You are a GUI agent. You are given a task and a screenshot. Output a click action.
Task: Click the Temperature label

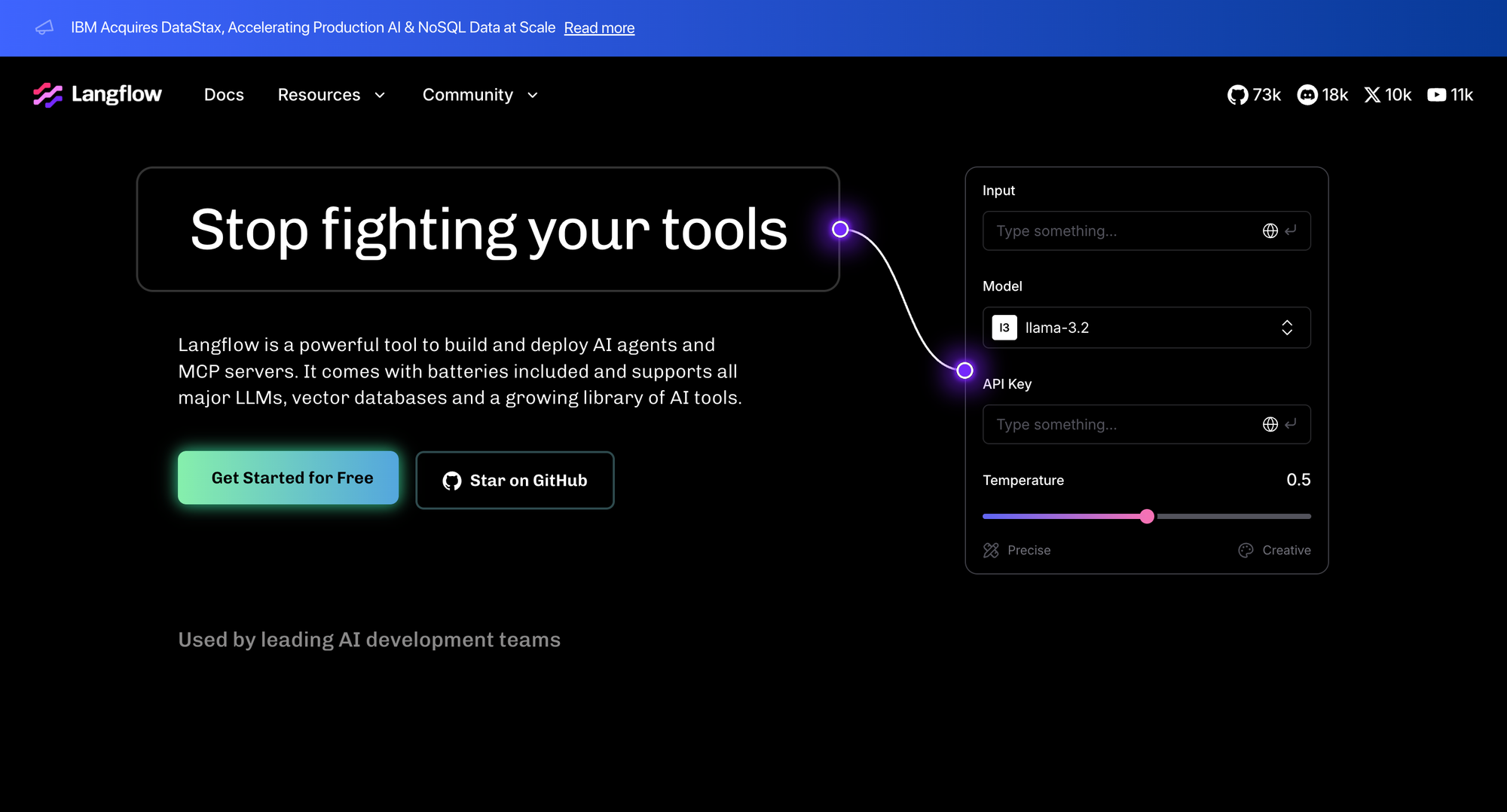[1023, 481]
